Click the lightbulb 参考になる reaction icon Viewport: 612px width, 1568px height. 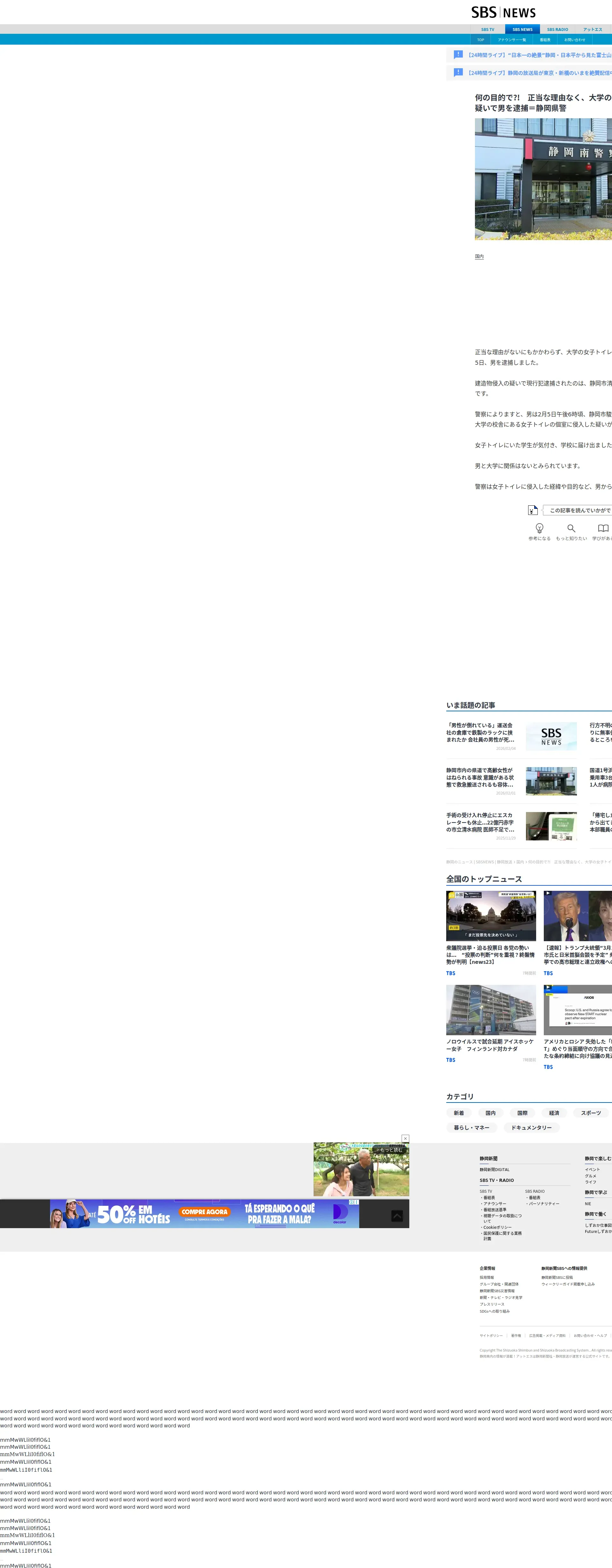539,528
